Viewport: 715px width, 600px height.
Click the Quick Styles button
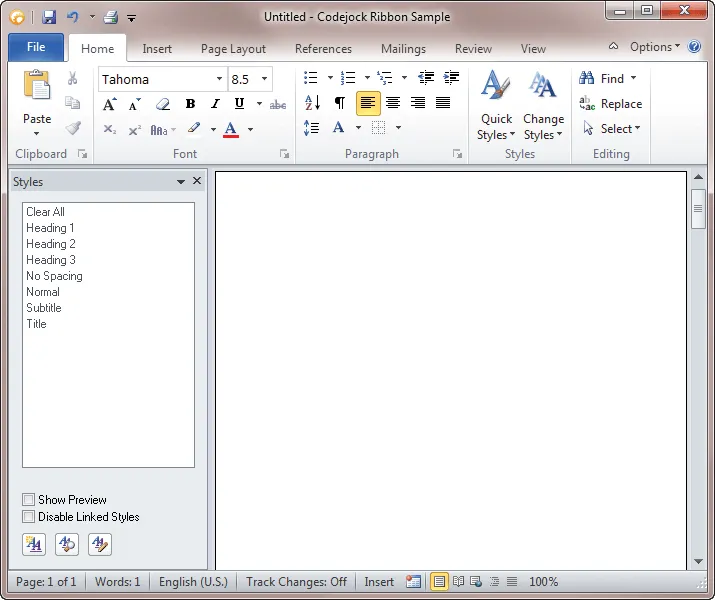click(x=496, y=106)
